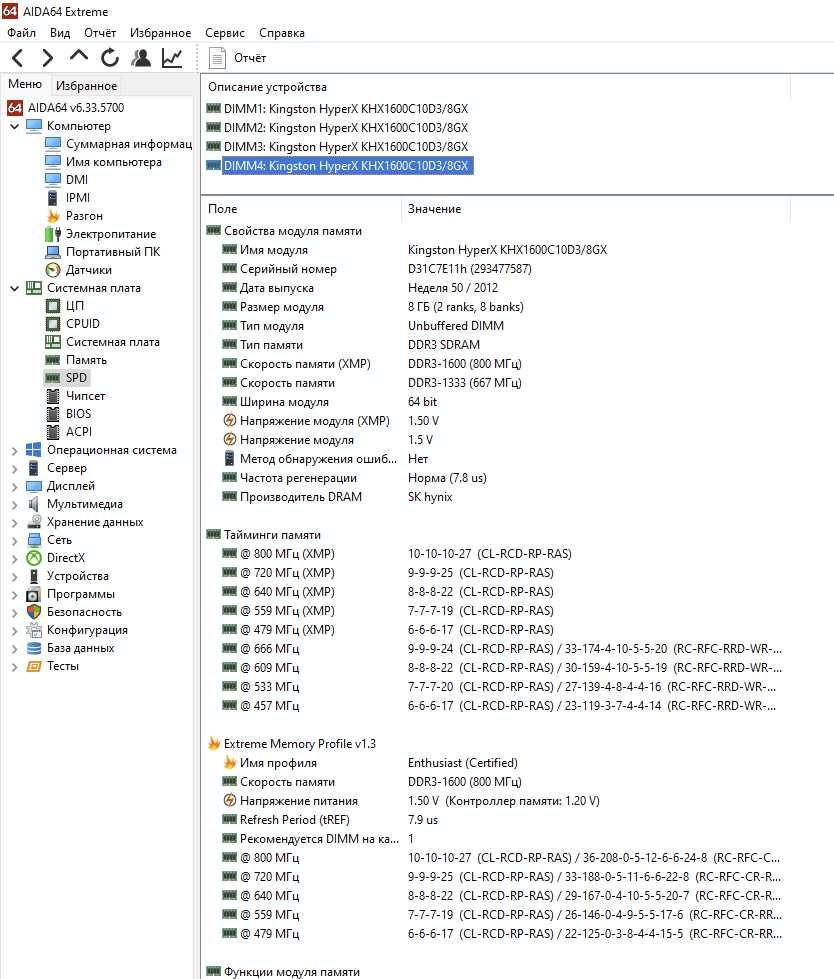Expand the Безопасность node

[14, 613]
